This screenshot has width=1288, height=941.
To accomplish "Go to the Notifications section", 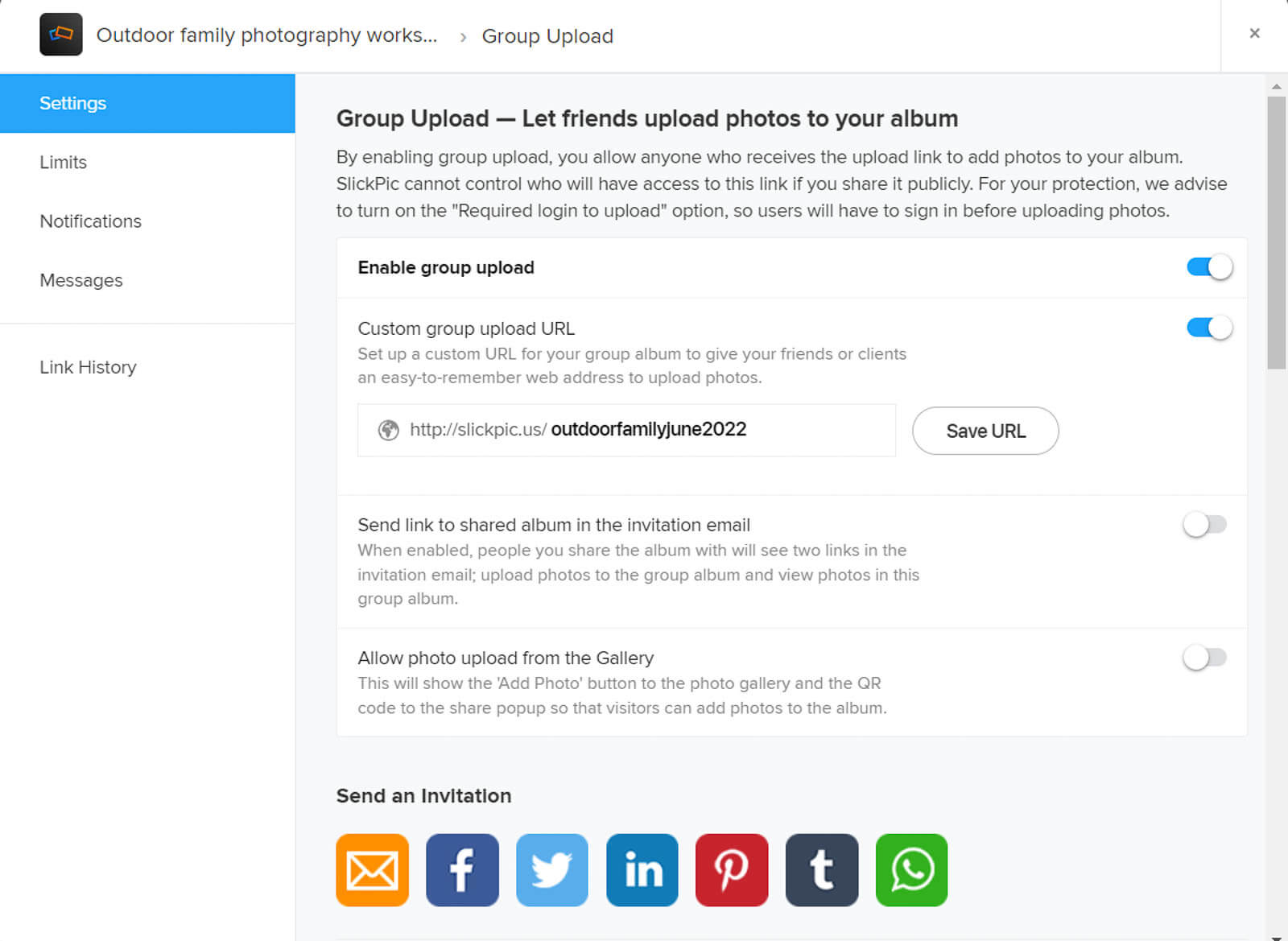I will point(91,221).
